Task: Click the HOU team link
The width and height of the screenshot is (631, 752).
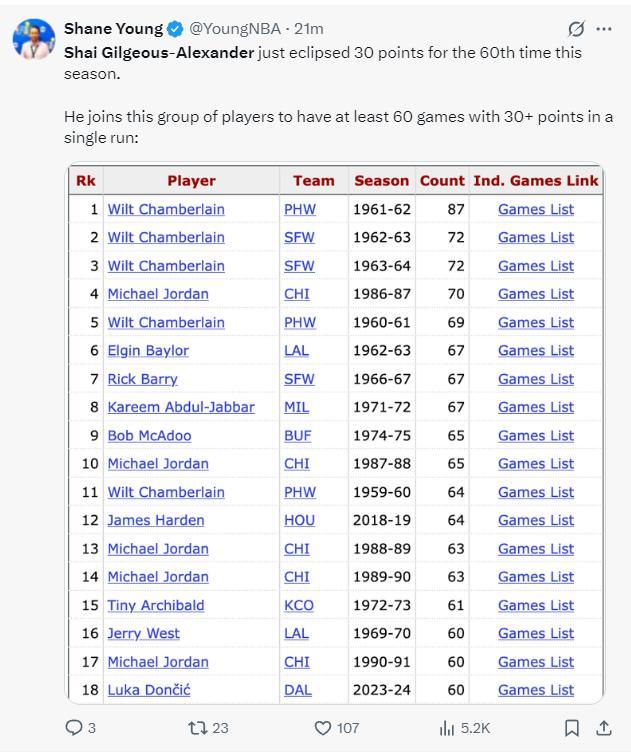Action: [x=299, y=520]
